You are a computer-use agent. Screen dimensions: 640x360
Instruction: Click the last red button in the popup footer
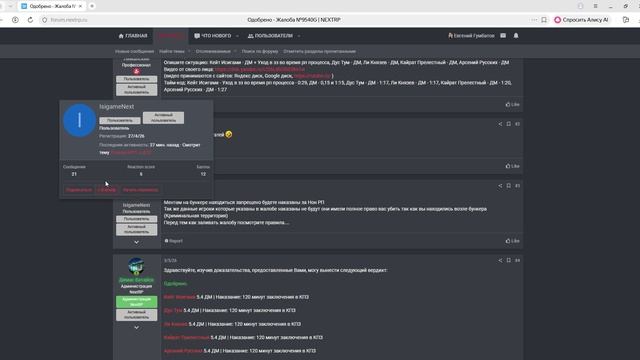(140, 190)
